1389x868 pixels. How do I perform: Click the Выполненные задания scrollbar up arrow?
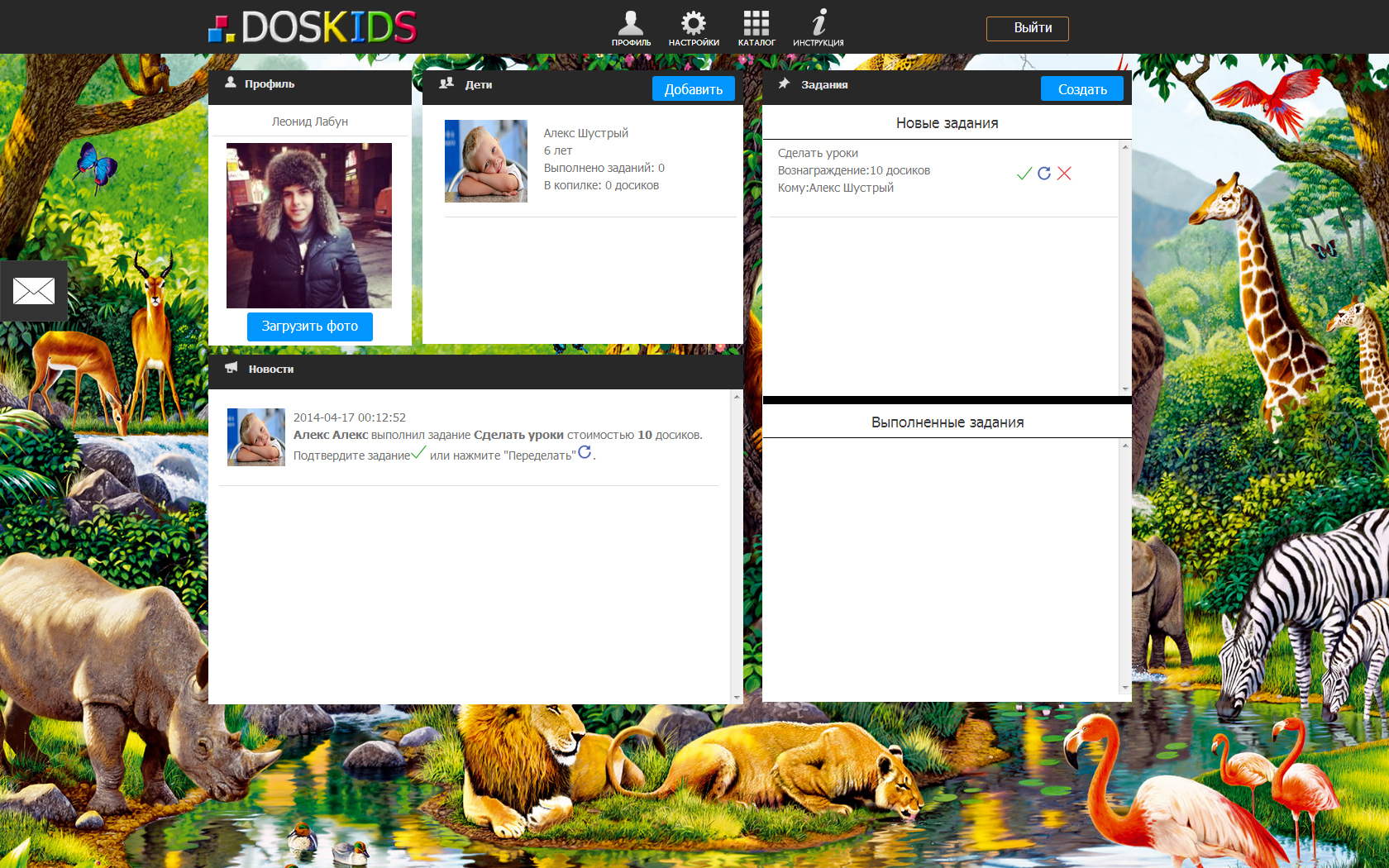pos(1125,446)
